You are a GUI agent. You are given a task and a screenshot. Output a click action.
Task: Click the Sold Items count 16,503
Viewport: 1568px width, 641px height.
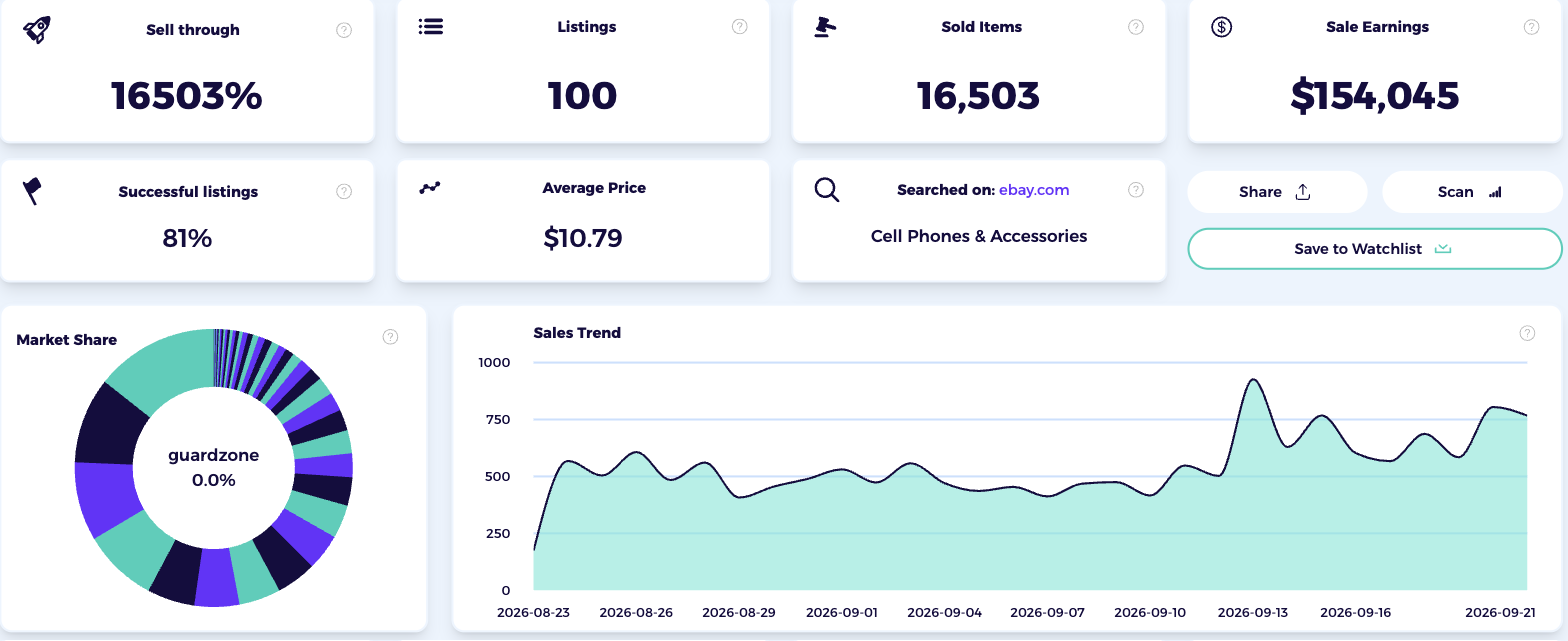[x=979, y=96]
